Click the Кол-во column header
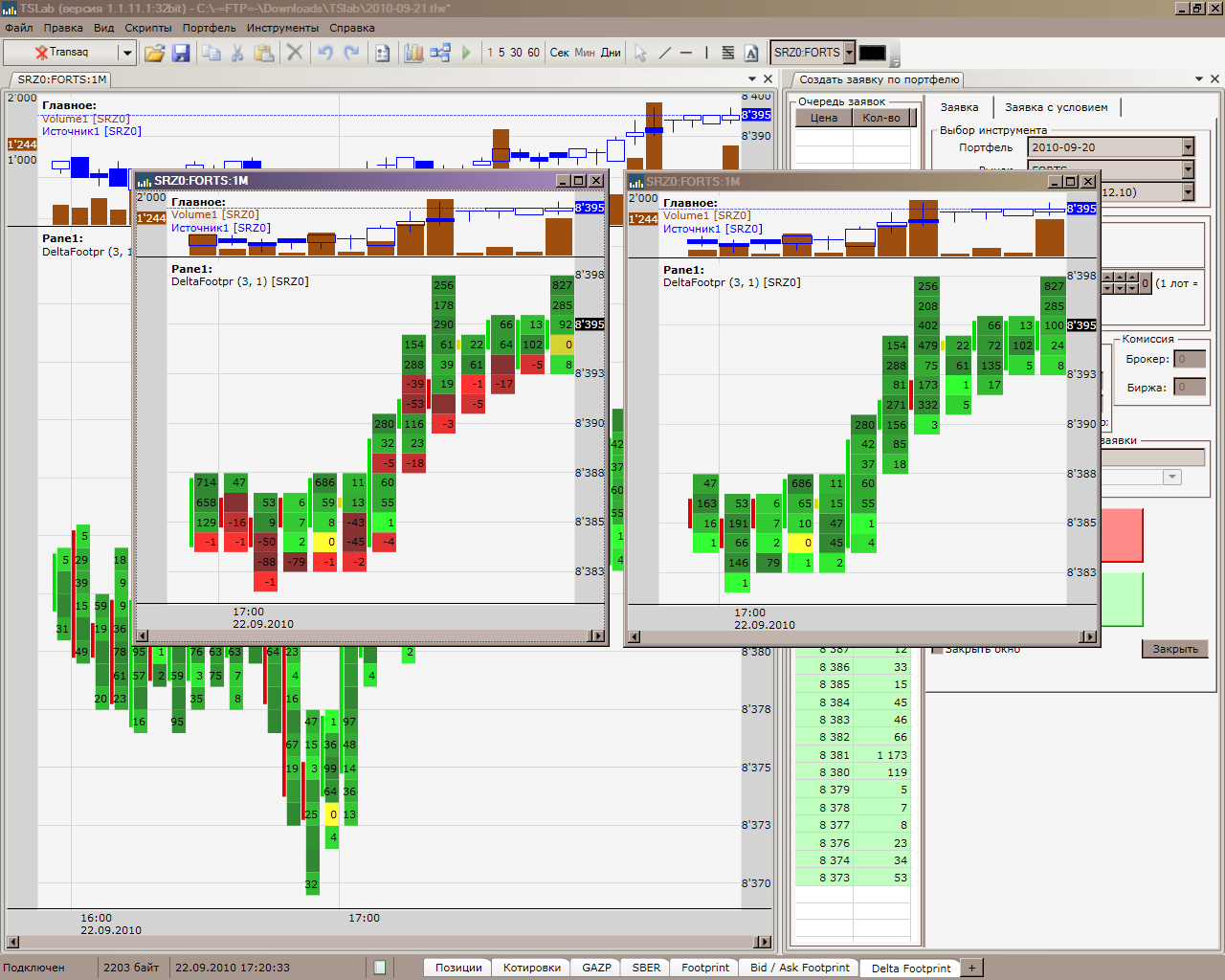The image size is (1225, 980). pos(881,118)
